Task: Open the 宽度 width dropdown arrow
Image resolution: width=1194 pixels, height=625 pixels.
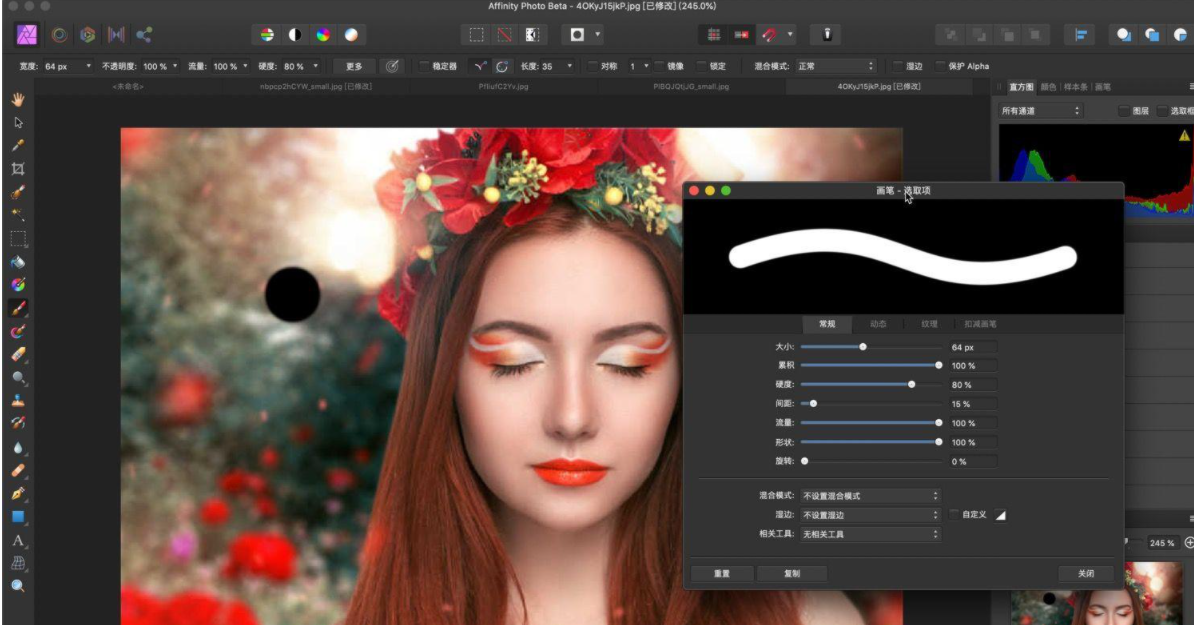Action: pos(88,66)
